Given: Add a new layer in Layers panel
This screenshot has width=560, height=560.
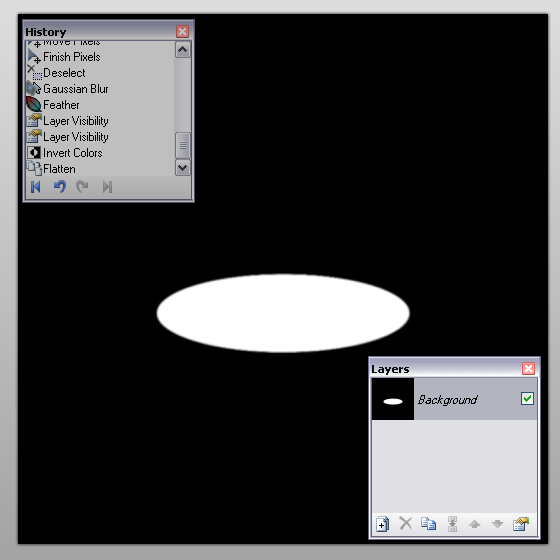Looking at the screenshot, I should (382, 524).
